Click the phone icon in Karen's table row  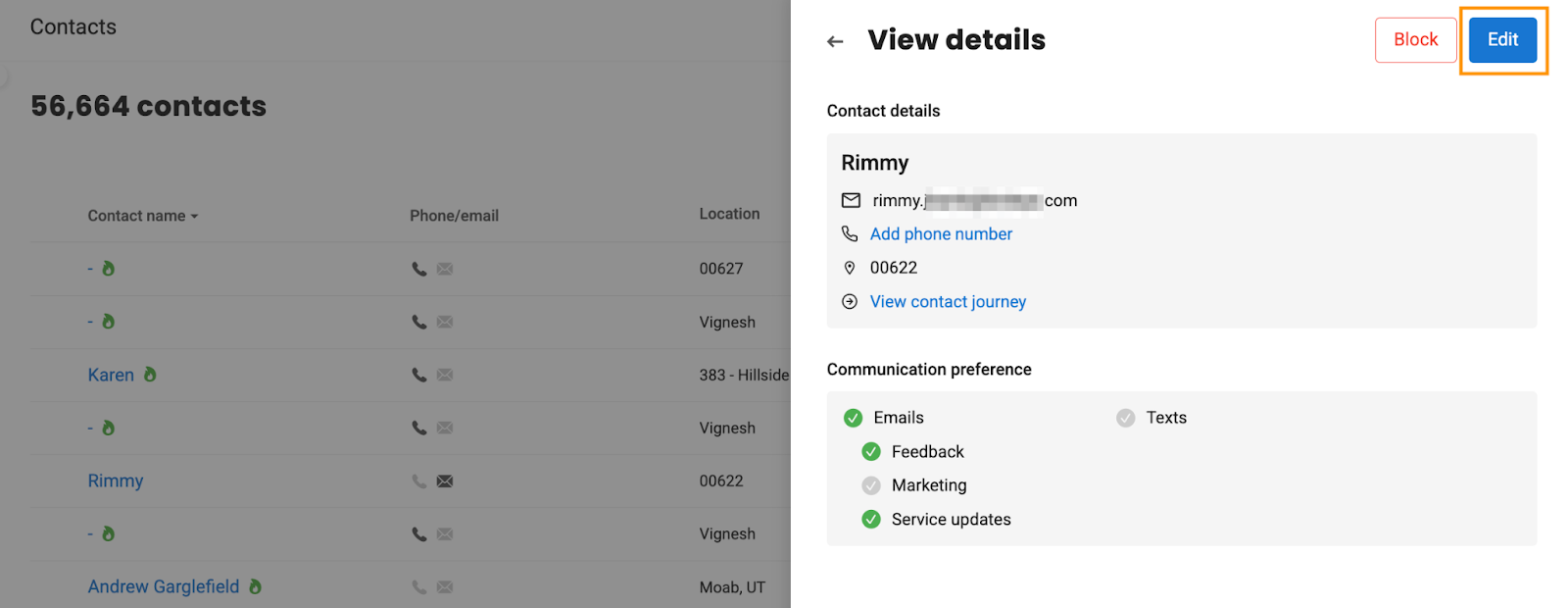[418, 375]
